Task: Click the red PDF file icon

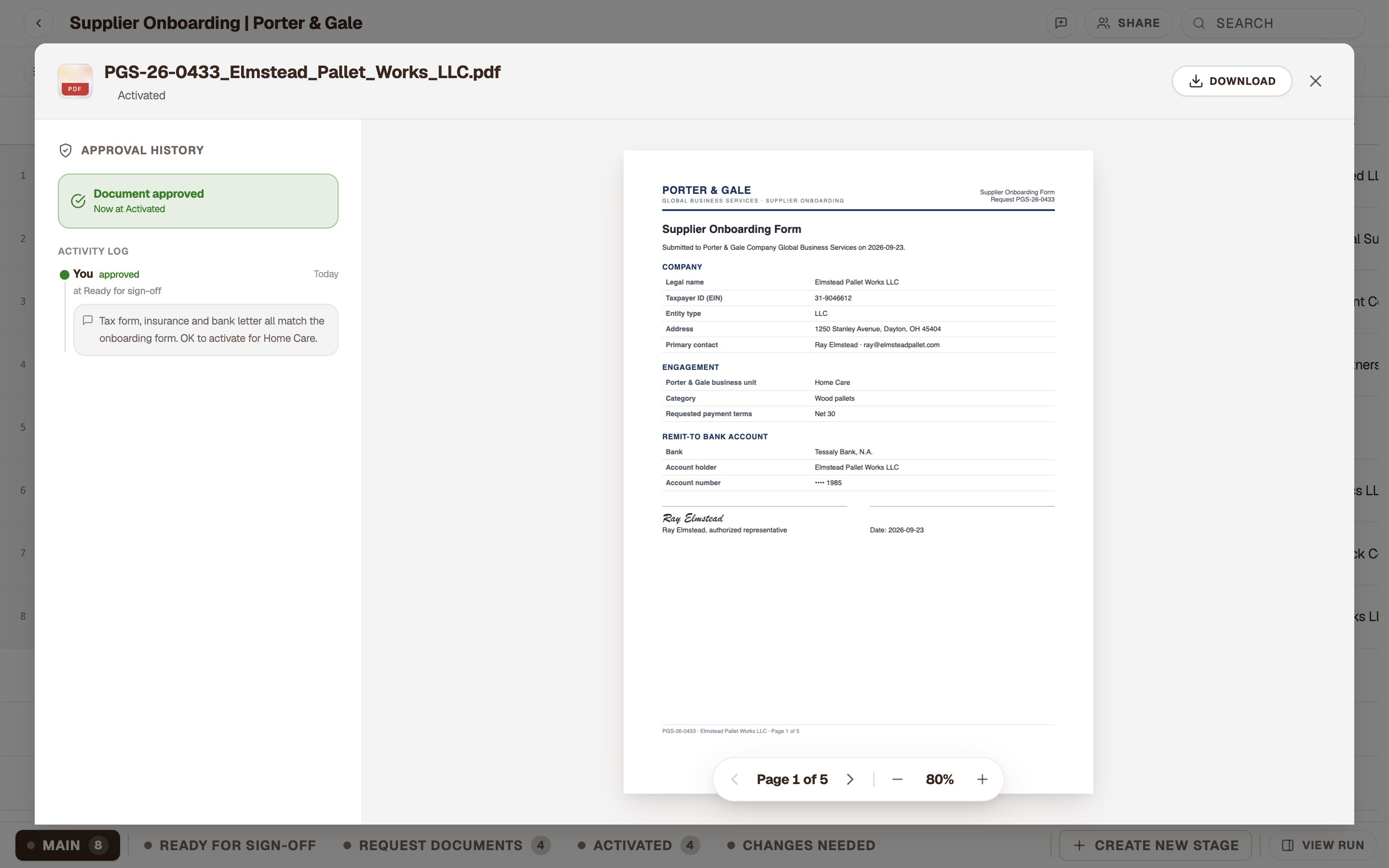Action: [x=75, y=81]
